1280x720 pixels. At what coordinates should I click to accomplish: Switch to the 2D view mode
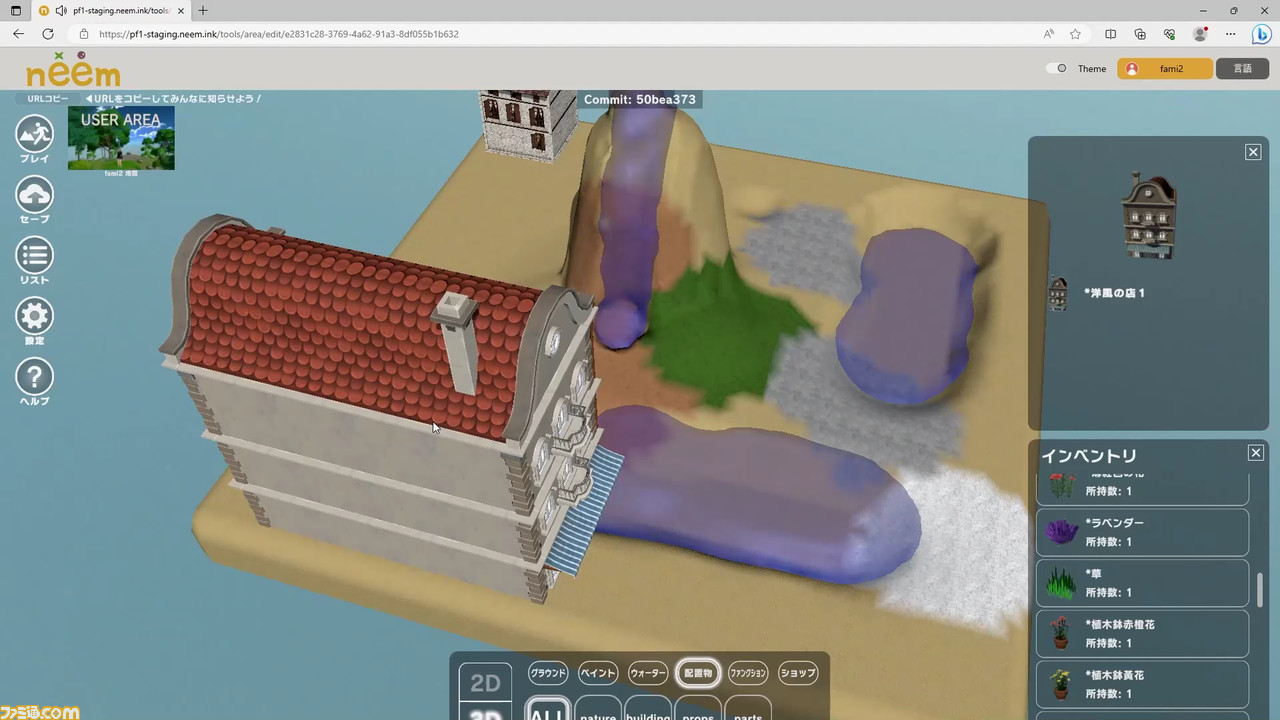[x=485, y=683]
